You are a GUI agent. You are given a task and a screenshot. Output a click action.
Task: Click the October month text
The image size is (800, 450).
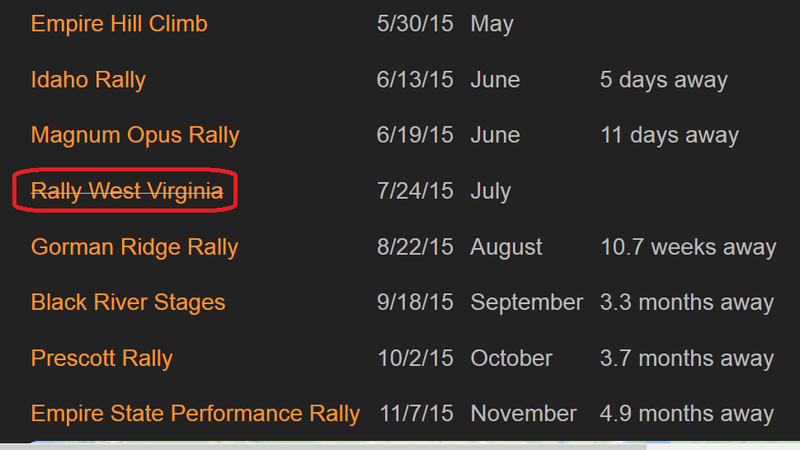pyautogui.click(x=511, y=358)
